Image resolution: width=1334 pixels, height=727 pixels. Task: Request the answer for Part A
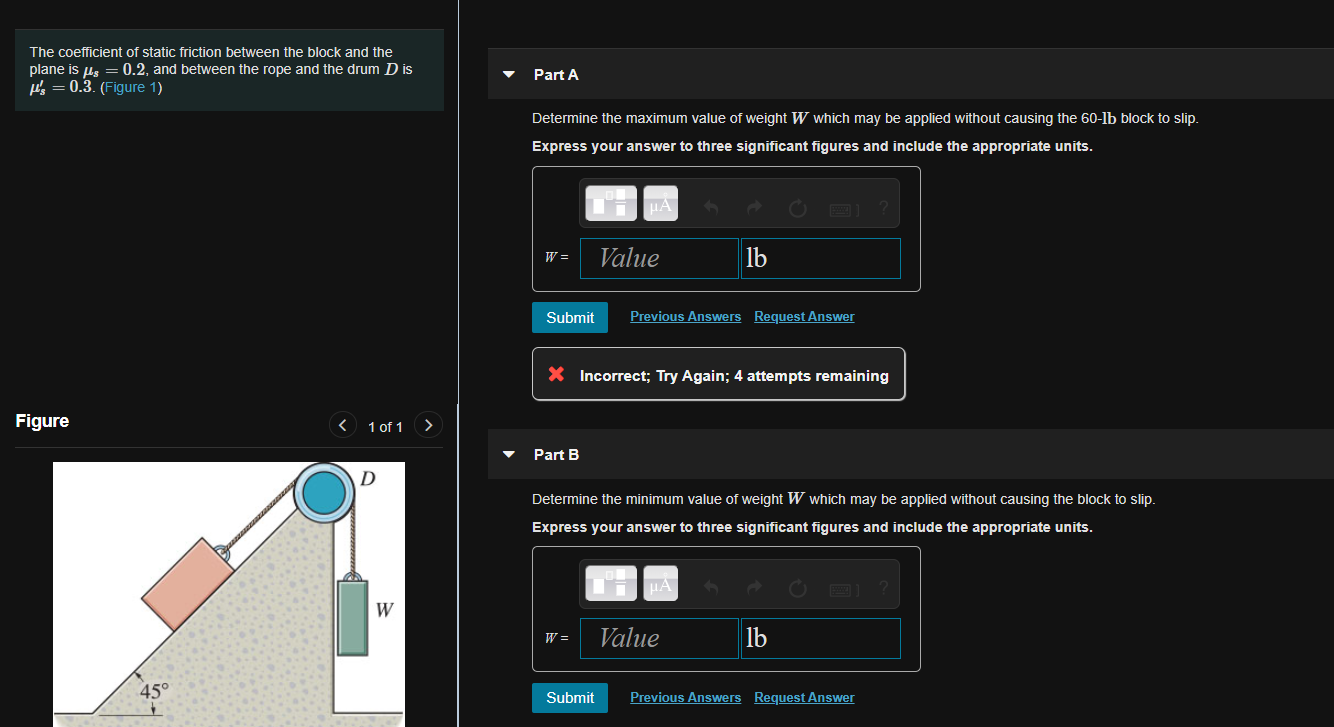pyautogui.click(x=804, y=317)
